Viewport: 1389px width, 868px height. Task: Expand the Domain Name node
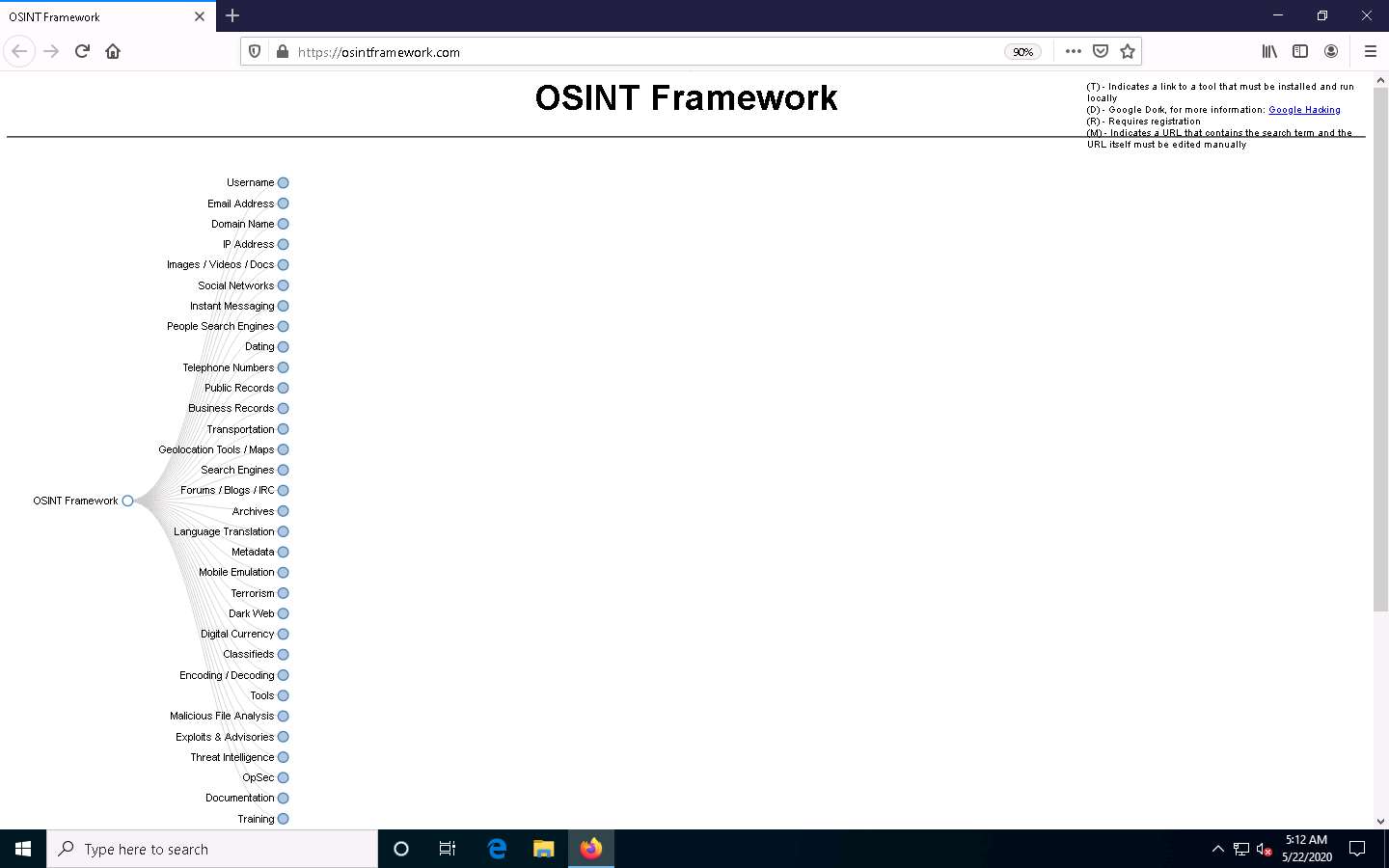(284, 224)
